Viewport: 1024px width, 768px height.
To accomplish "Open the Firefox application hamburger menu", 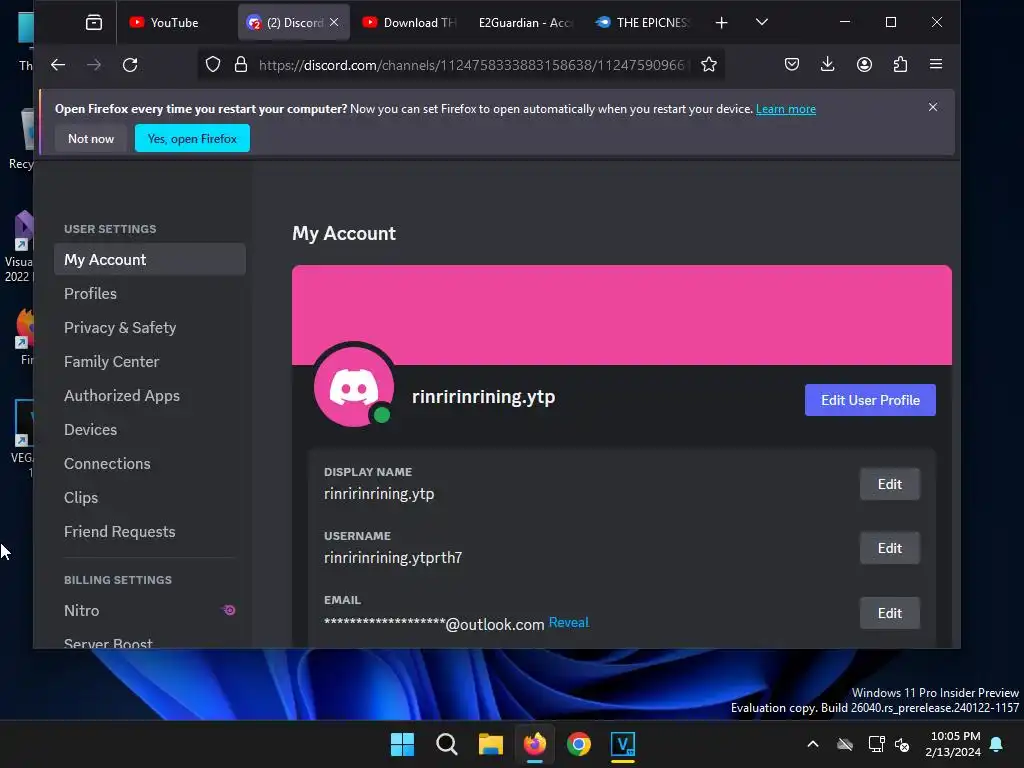I will [x=936, y=64].
